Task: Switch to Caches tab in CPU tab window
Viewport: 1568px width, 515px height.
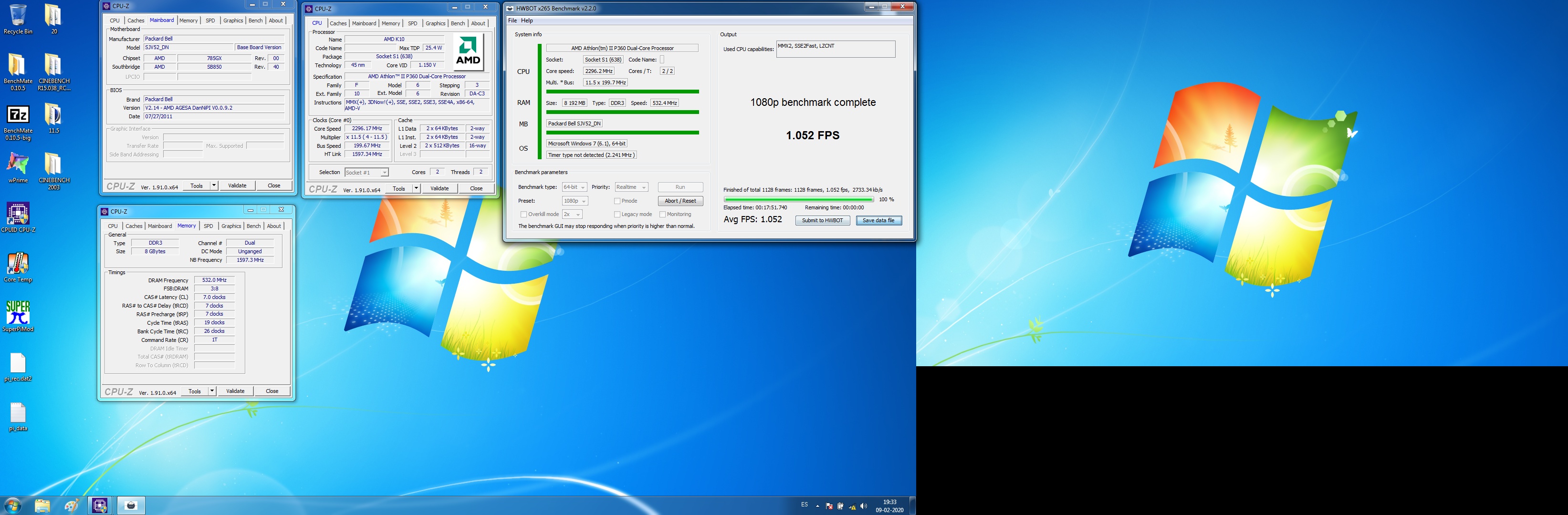Action: [x=338, y=24]
